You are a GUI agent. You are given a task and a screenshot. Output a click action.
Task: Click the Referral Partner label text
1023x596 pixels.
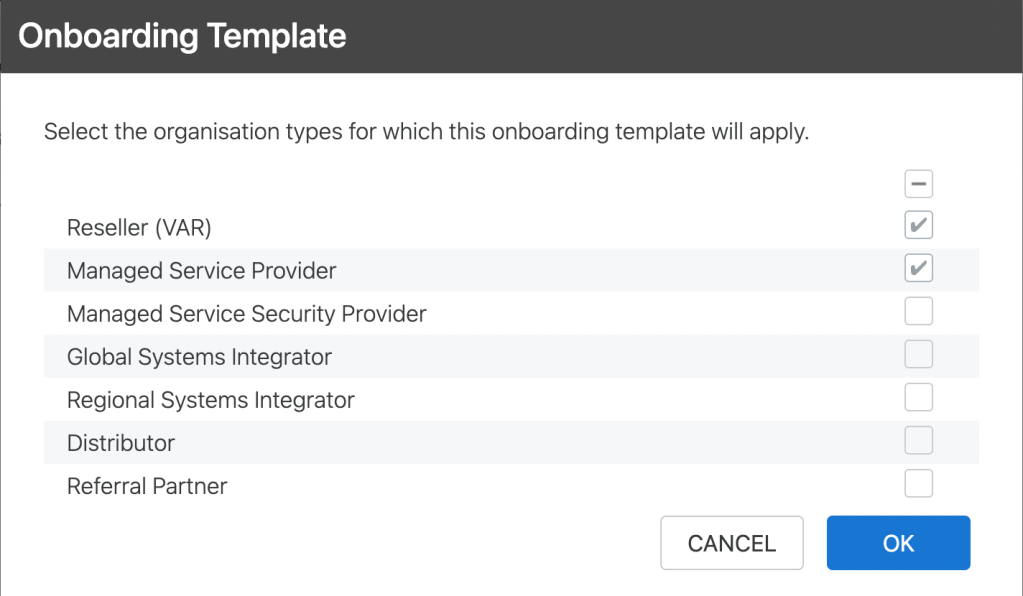(147, 487)
